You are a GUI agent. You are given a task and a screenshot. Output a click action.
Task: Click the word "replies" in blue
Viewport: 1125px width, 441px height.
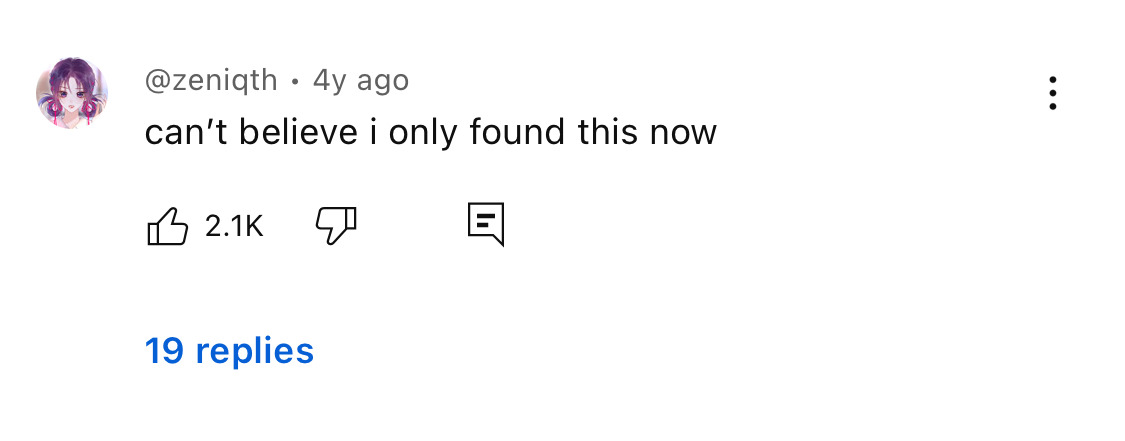coord(255,351)
